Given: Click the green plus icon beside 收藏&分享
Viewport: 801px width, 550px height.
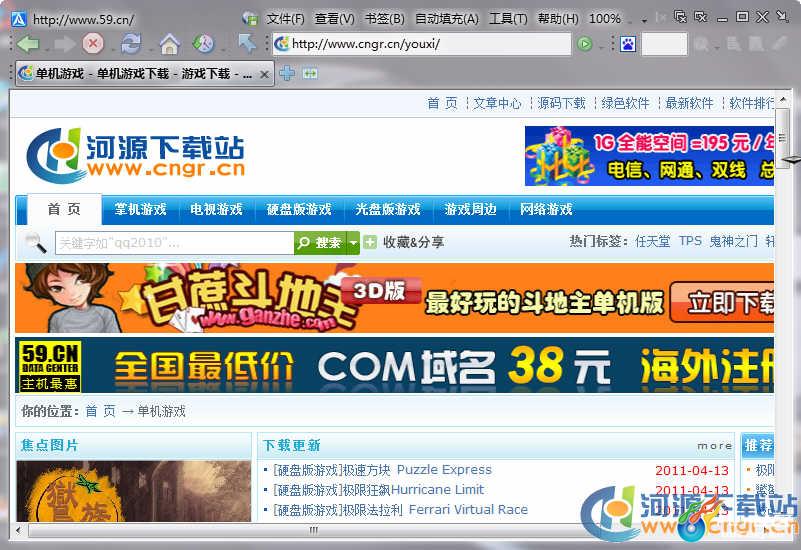Looking at the screenshot, I should tap(370, 242).
